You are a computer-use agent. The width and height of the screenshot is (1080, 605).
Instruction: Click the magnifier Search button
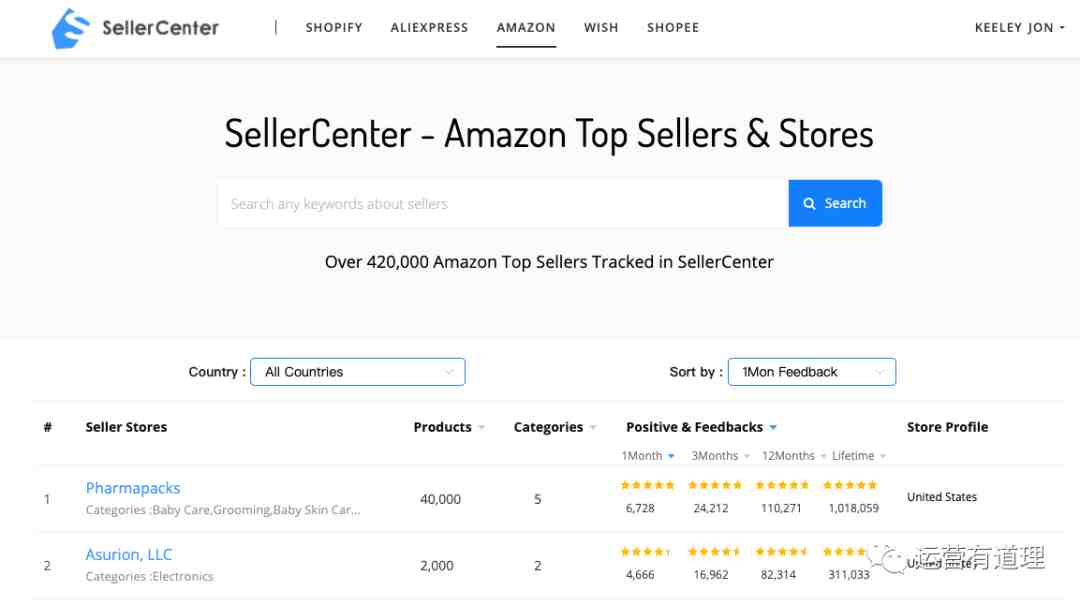835,203
